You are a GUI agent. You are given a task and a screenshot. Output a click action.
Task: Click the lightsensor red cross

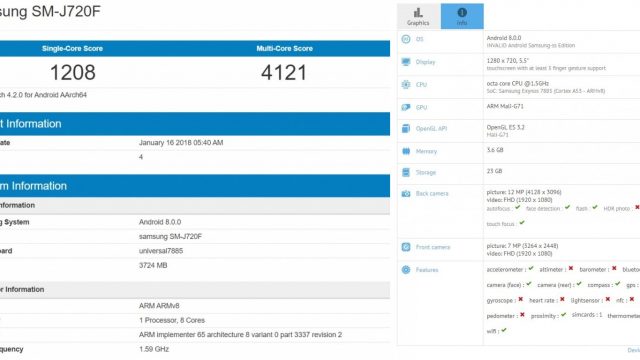point(607,299)
